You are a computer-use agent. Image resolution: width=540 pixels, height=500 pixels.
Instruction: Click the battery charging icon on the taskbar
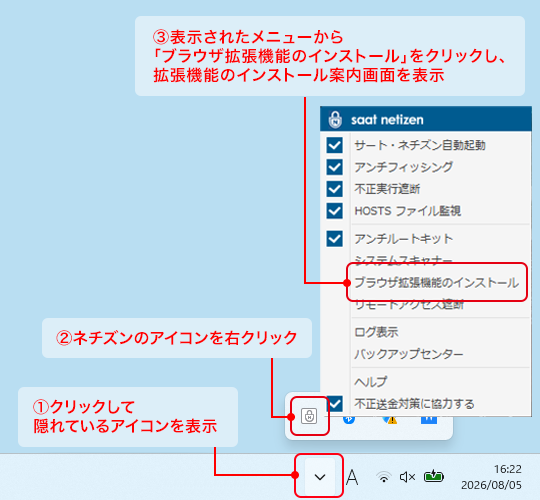pyautogui.click(x=434, y=477)
